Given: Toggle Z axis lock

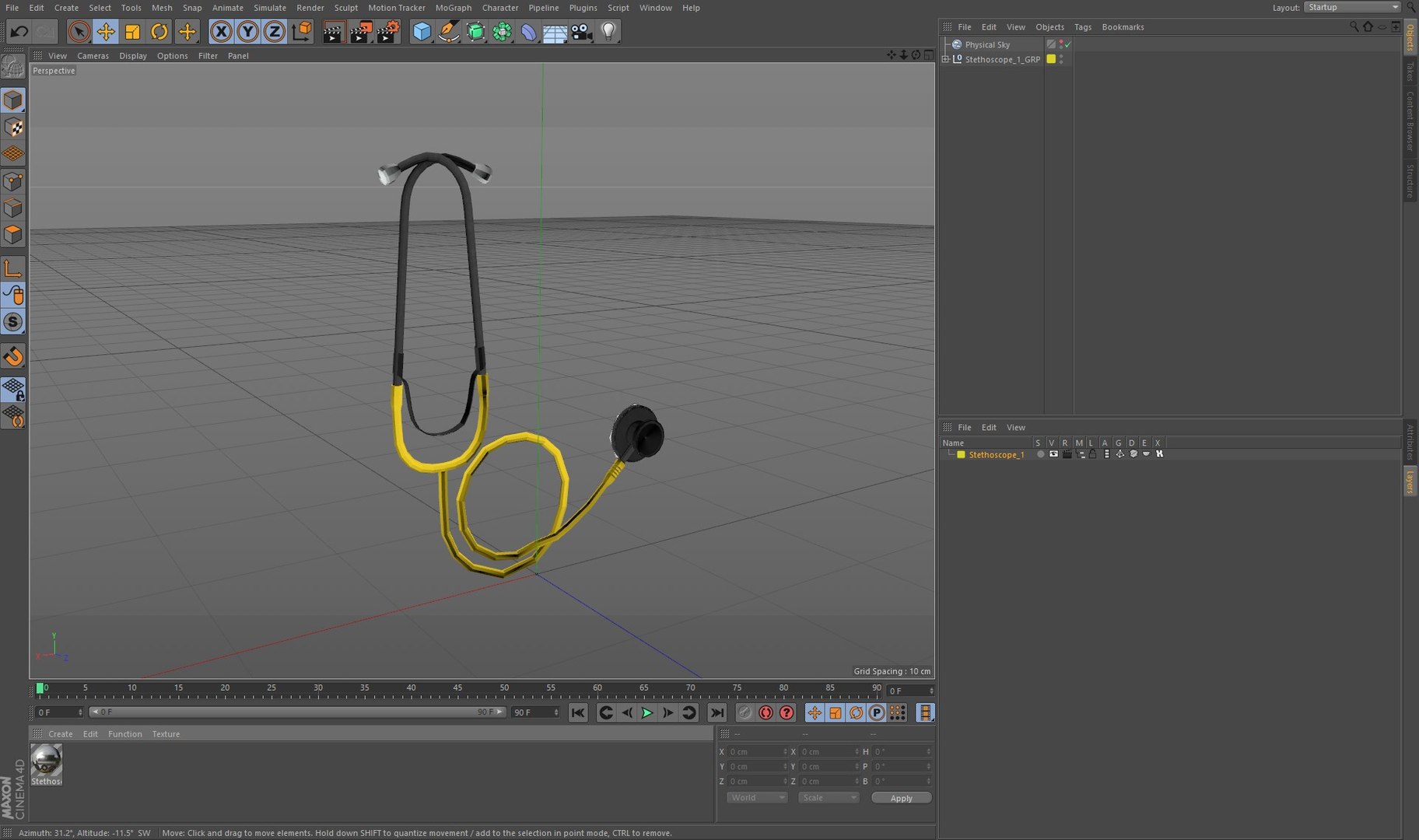Looking at the screenshot, I should point(274,32).
